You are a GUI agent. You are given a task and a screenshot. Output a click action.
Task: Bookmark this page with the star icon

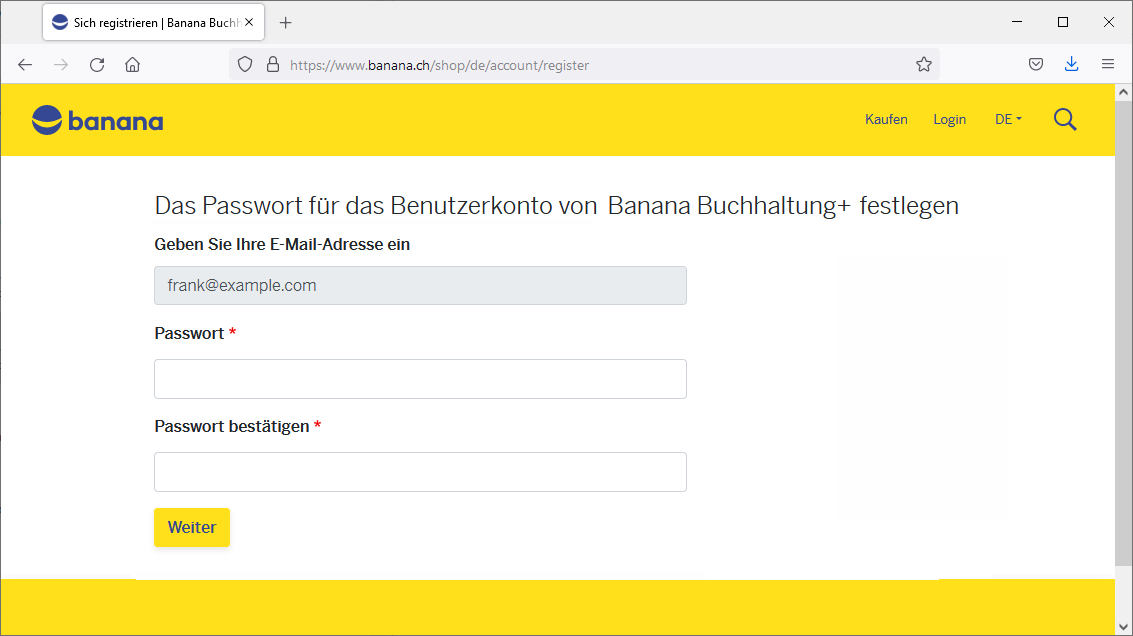[x=923, y=63]
